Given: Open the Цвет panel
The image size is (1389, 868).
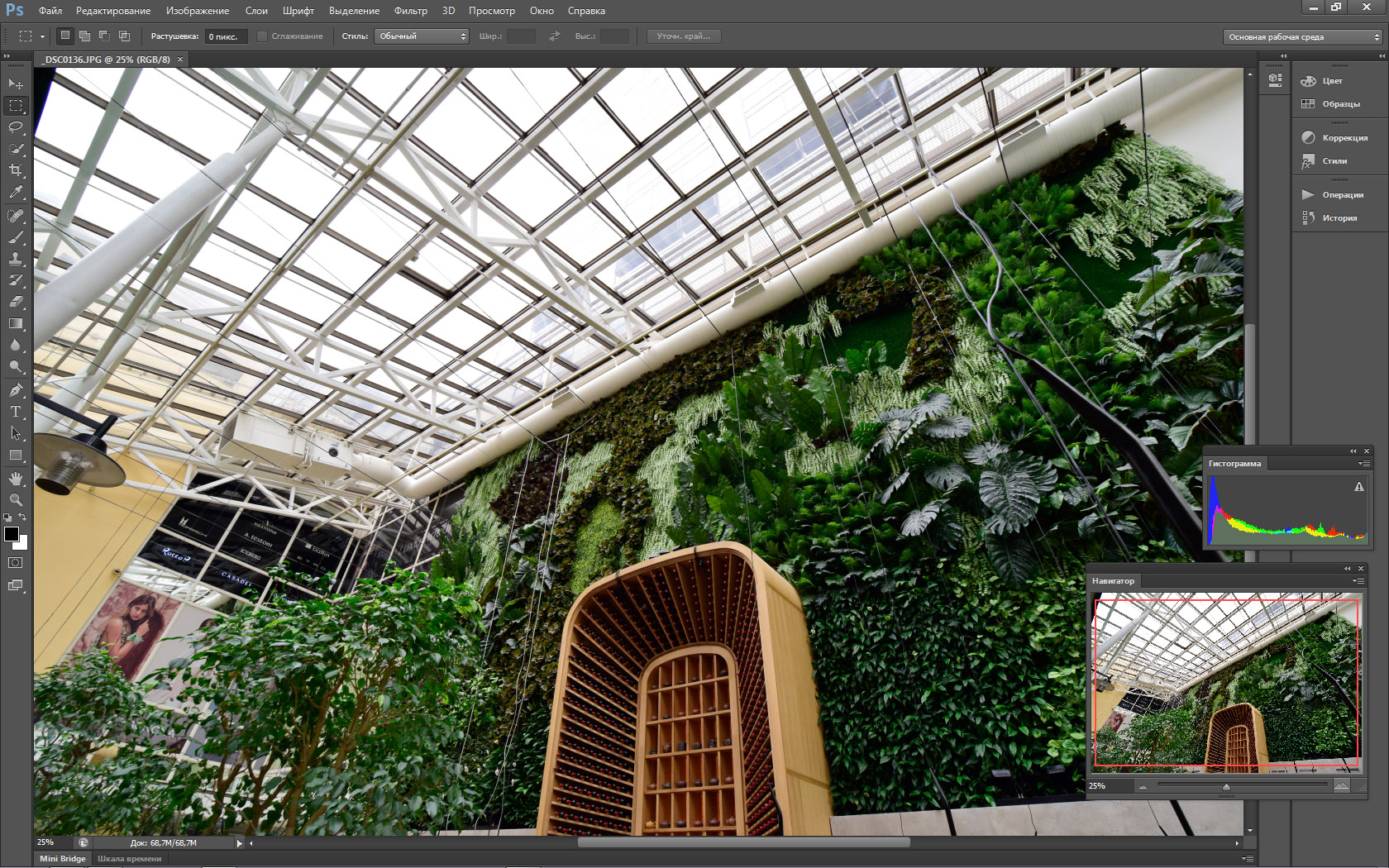Looking at the screenshot, I should pyautogui.click(x=1333, y=81).
